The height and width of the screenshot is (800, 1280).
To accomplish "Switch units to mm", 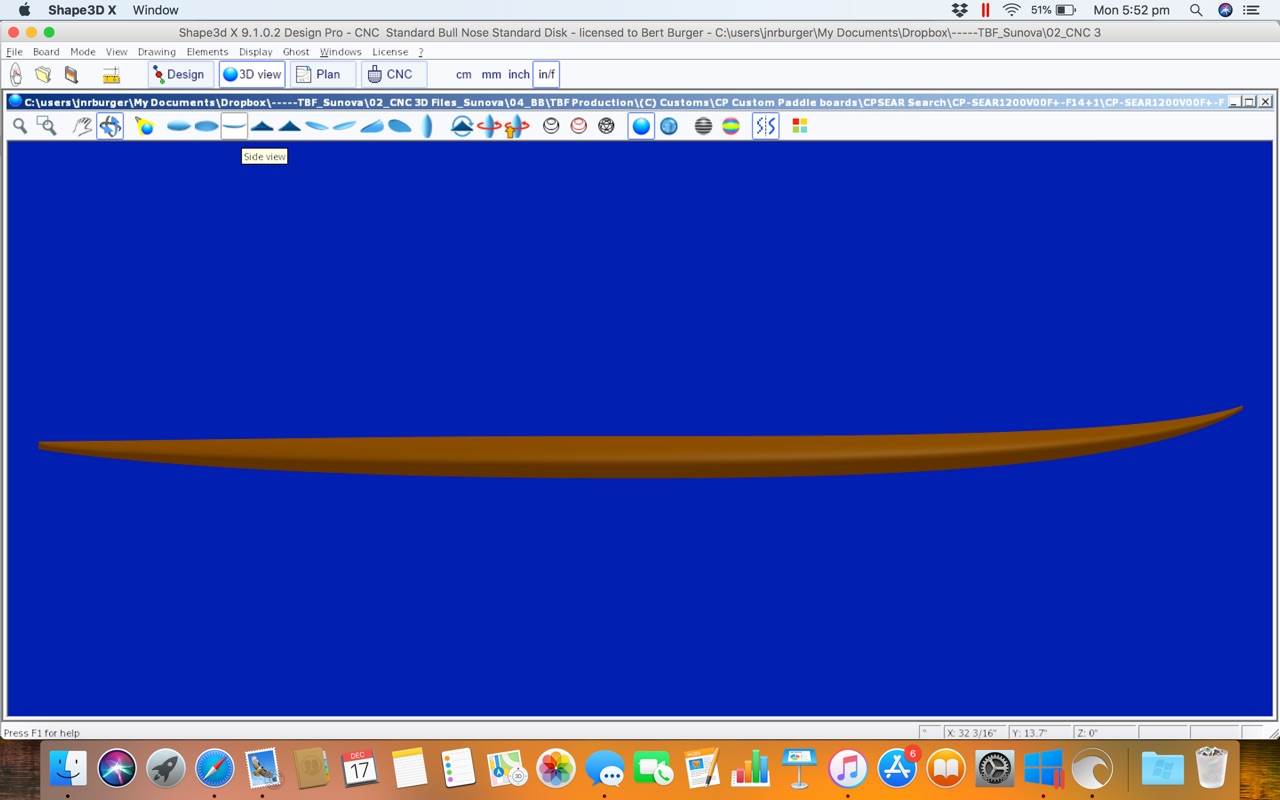I will (x=491, y=75).
